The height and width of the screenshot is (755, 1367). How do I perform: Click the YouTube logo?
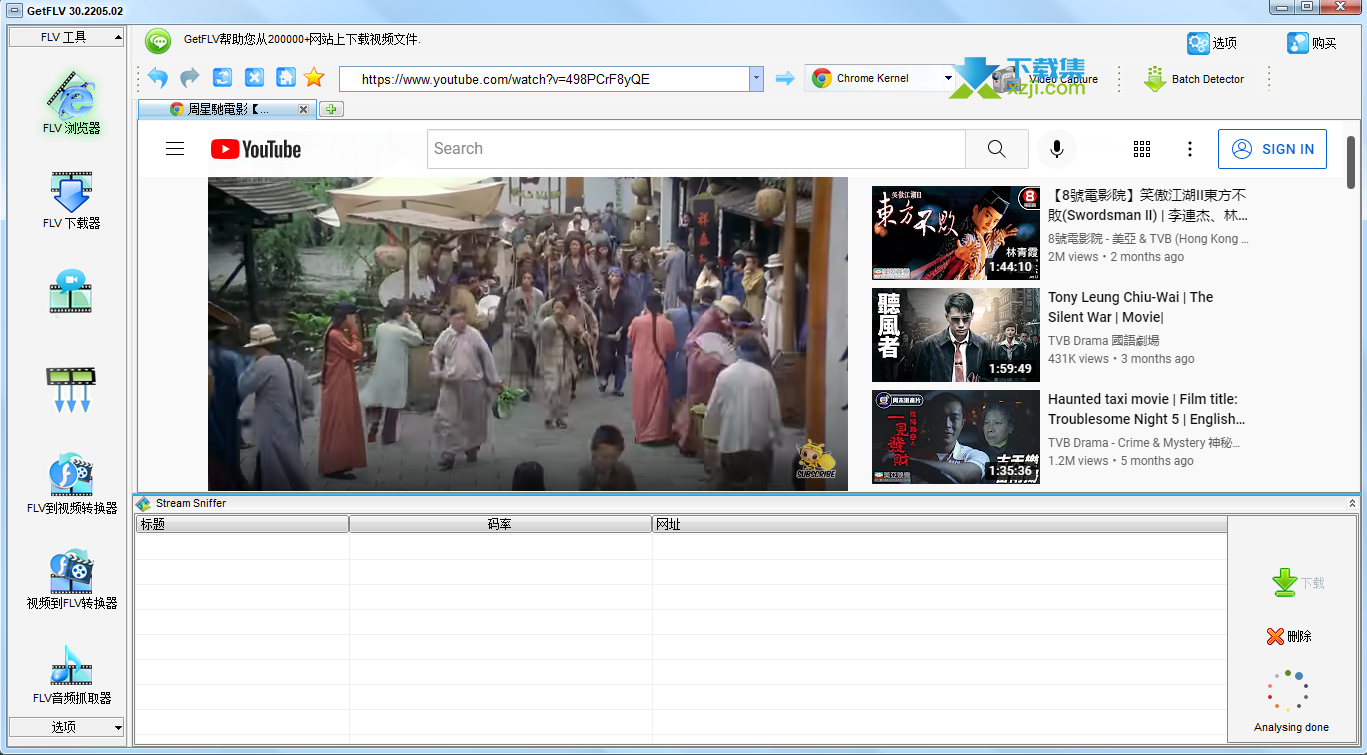(x=256, y=149)
